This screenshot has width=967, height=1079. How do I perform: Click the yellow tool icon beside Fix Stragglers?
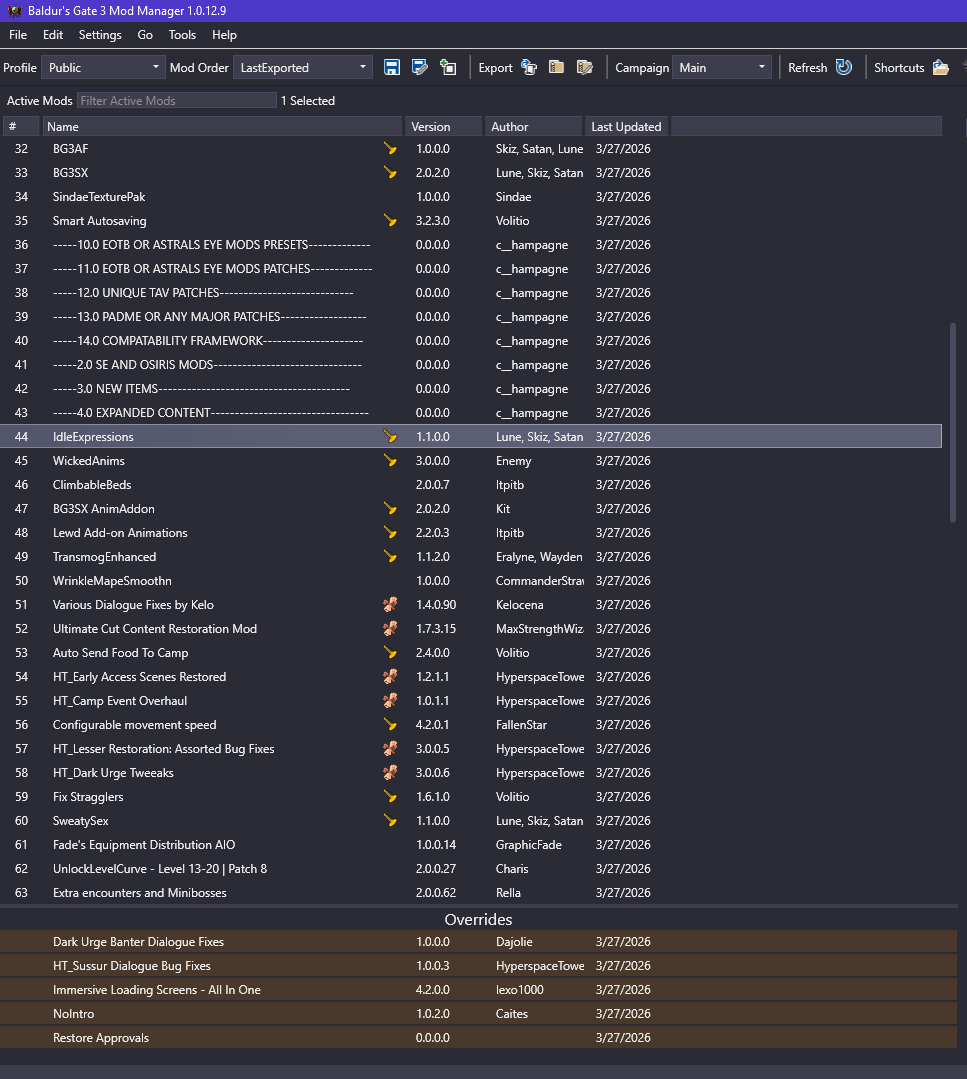tap(390, 797)
